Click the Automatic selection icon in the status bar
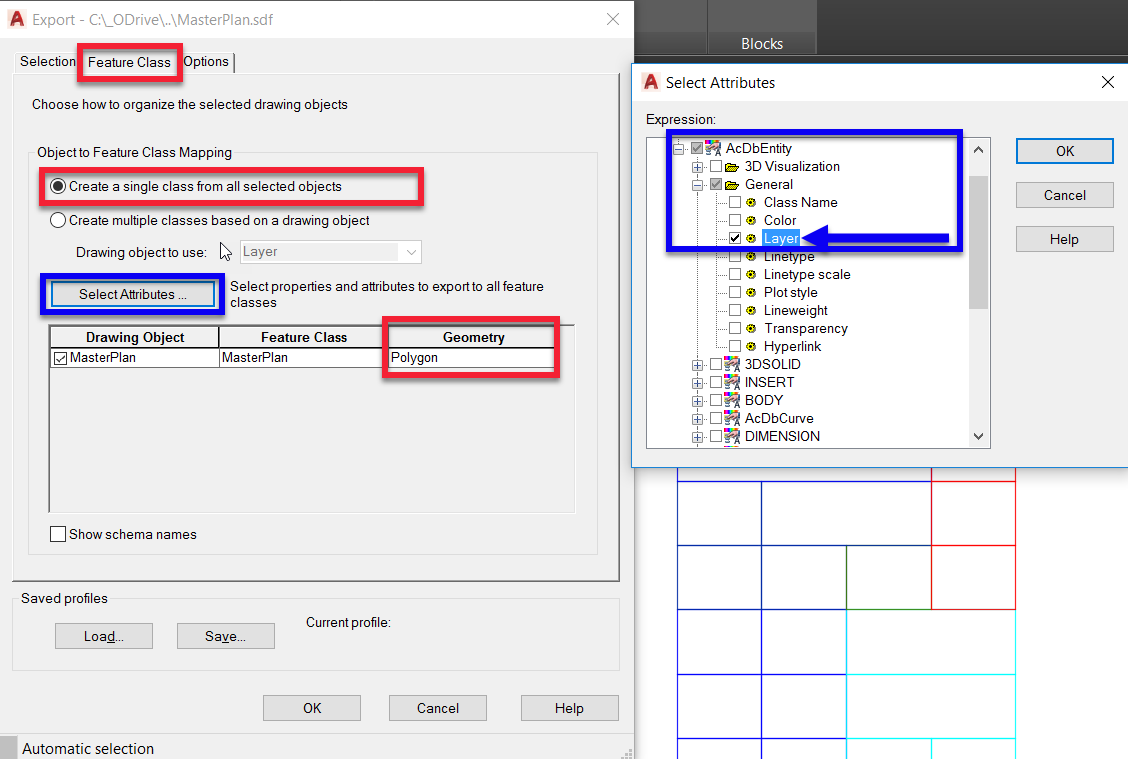 10,748
